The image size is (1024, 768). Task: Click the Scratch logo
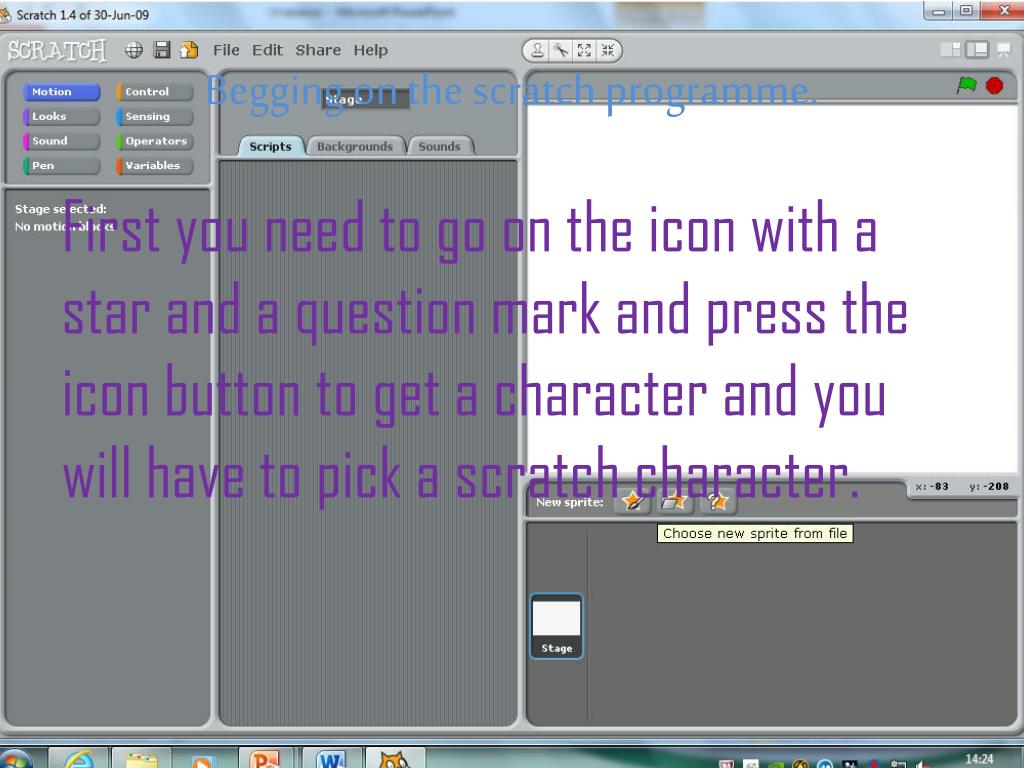(57, 50)
